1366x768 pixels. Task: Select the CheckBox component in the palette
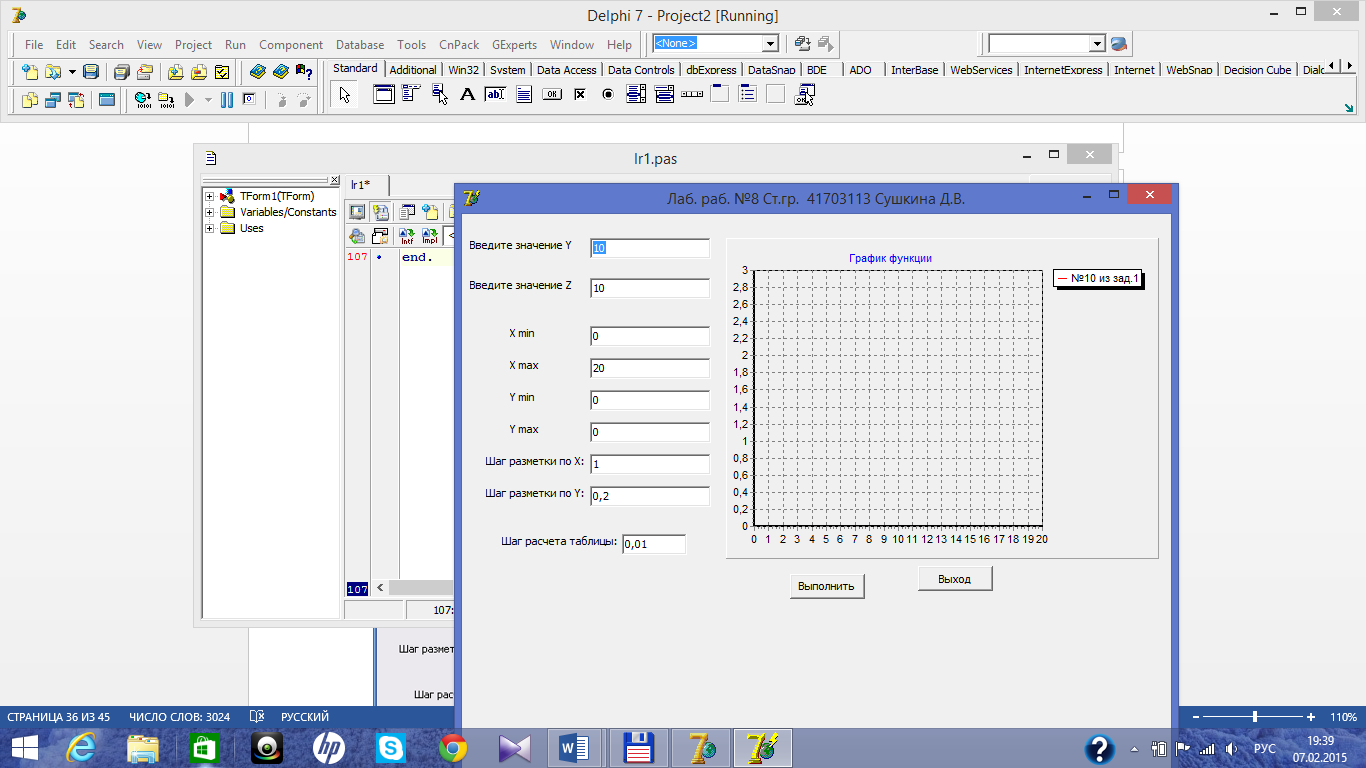click(579, 95)
